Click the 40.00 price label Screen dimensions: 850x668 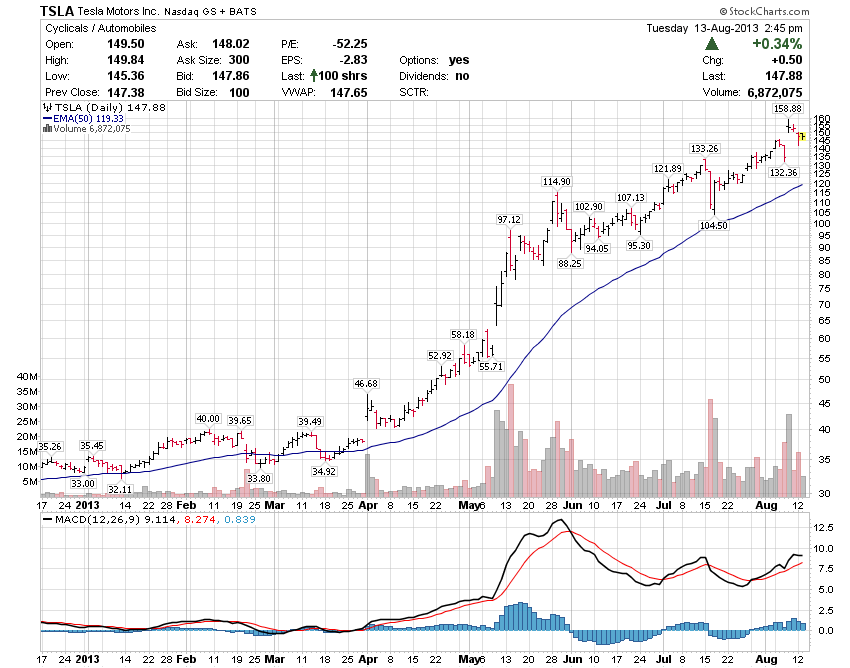pos(208,419)
